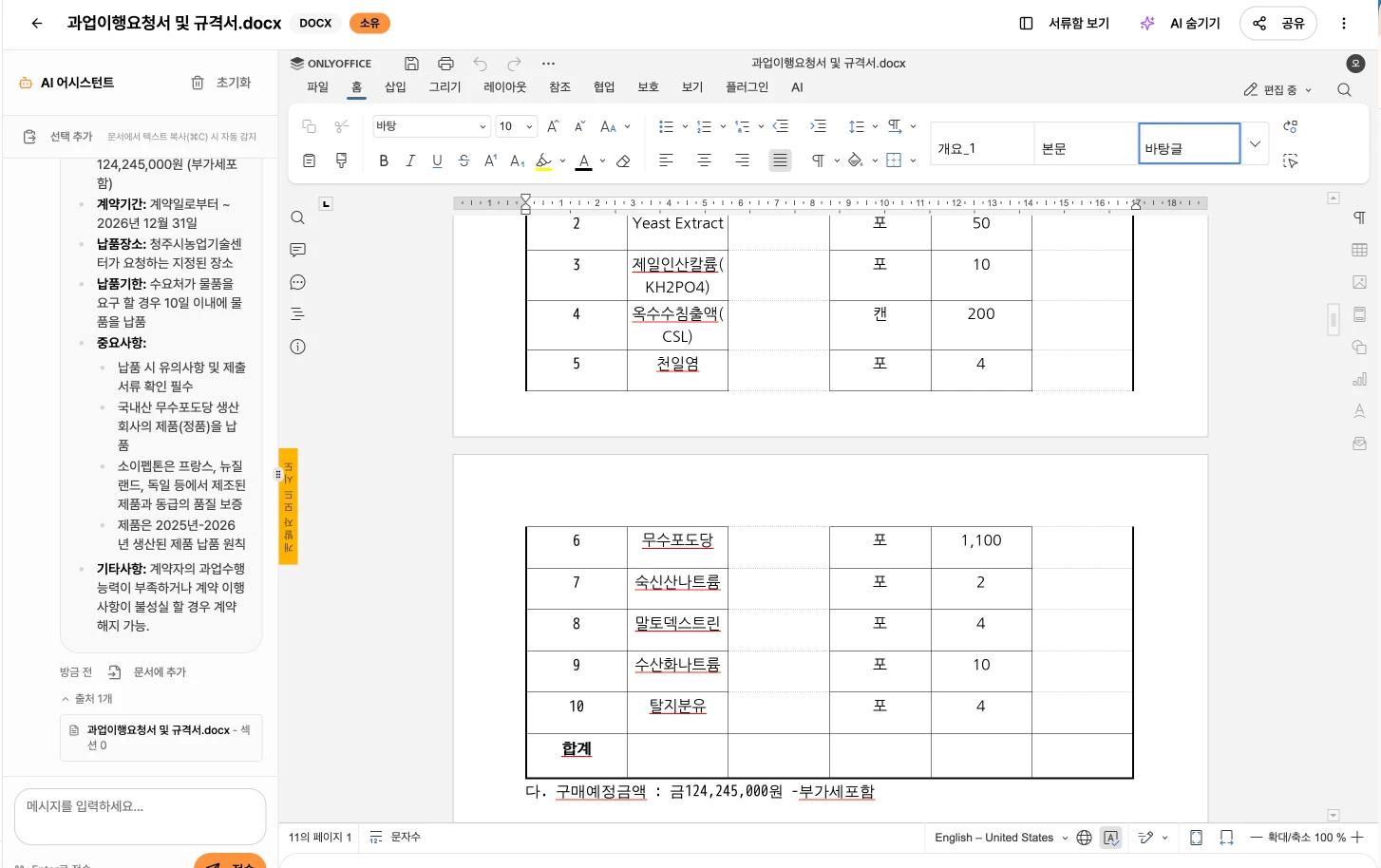Click the Print icon
The image size is (1381, 868).
pyautogui.click(x=445, y=64)
